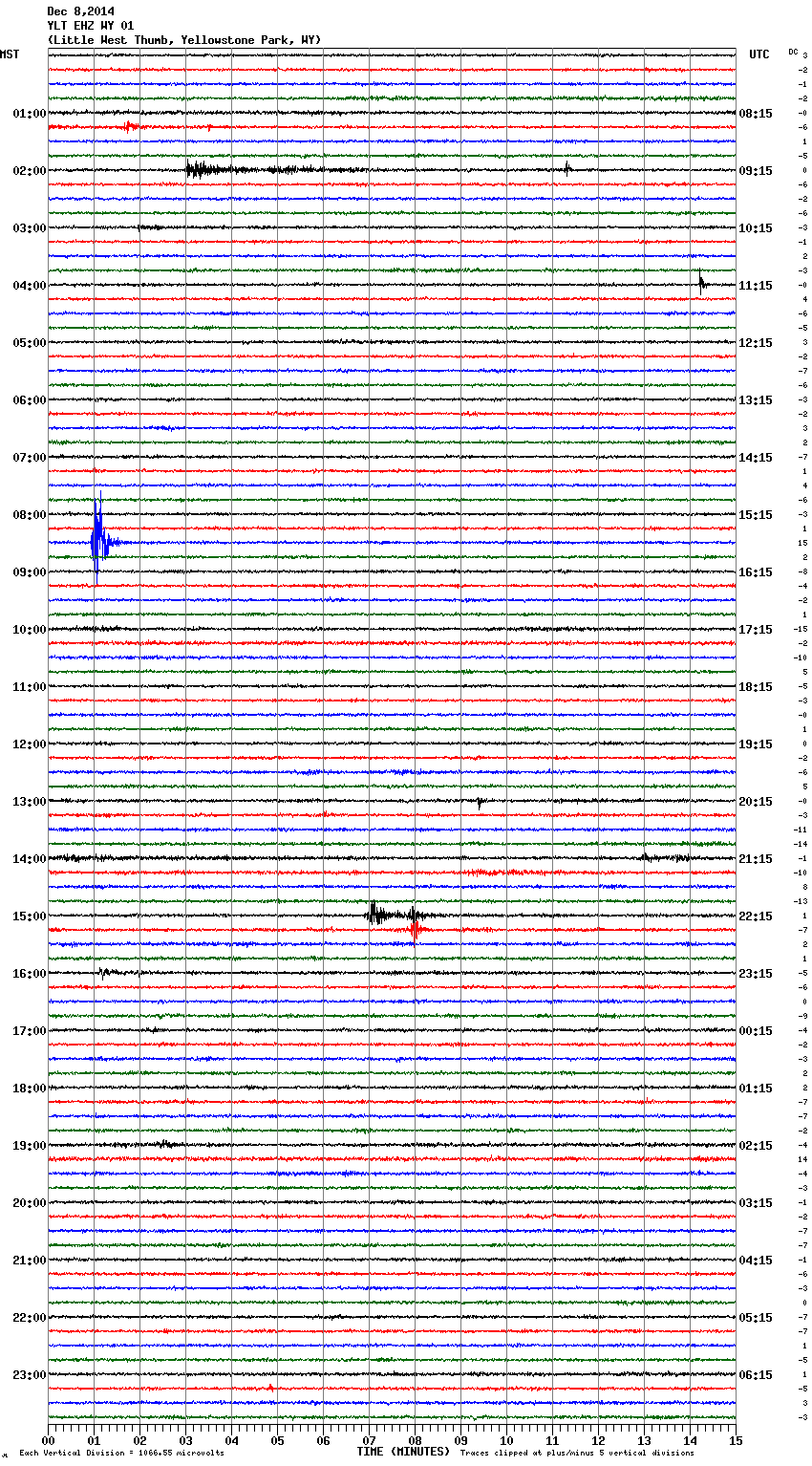Screen dimensions: 812x1466
Task: Click the '13:15' UTC row label
Action: point(756,400)
